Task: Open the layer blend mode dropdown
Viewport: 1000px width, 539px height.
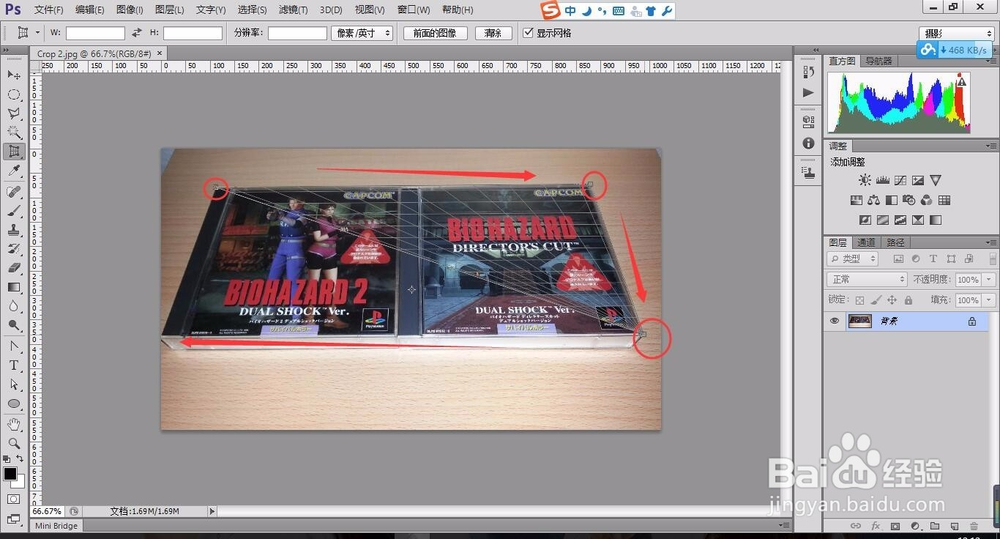Action: (867, 279)
